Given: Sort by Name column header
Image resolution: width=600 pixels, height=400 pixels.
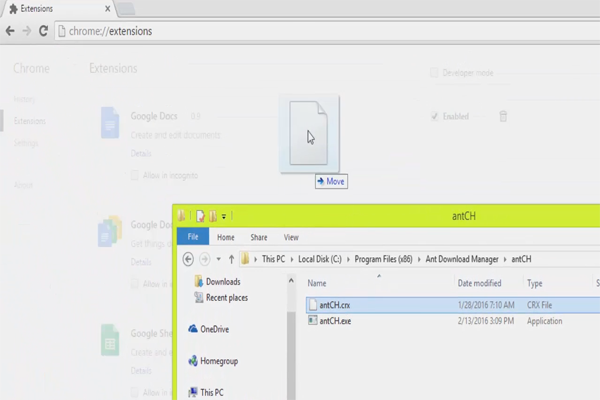Looking at the screenshot, I should tap(317, 283).
